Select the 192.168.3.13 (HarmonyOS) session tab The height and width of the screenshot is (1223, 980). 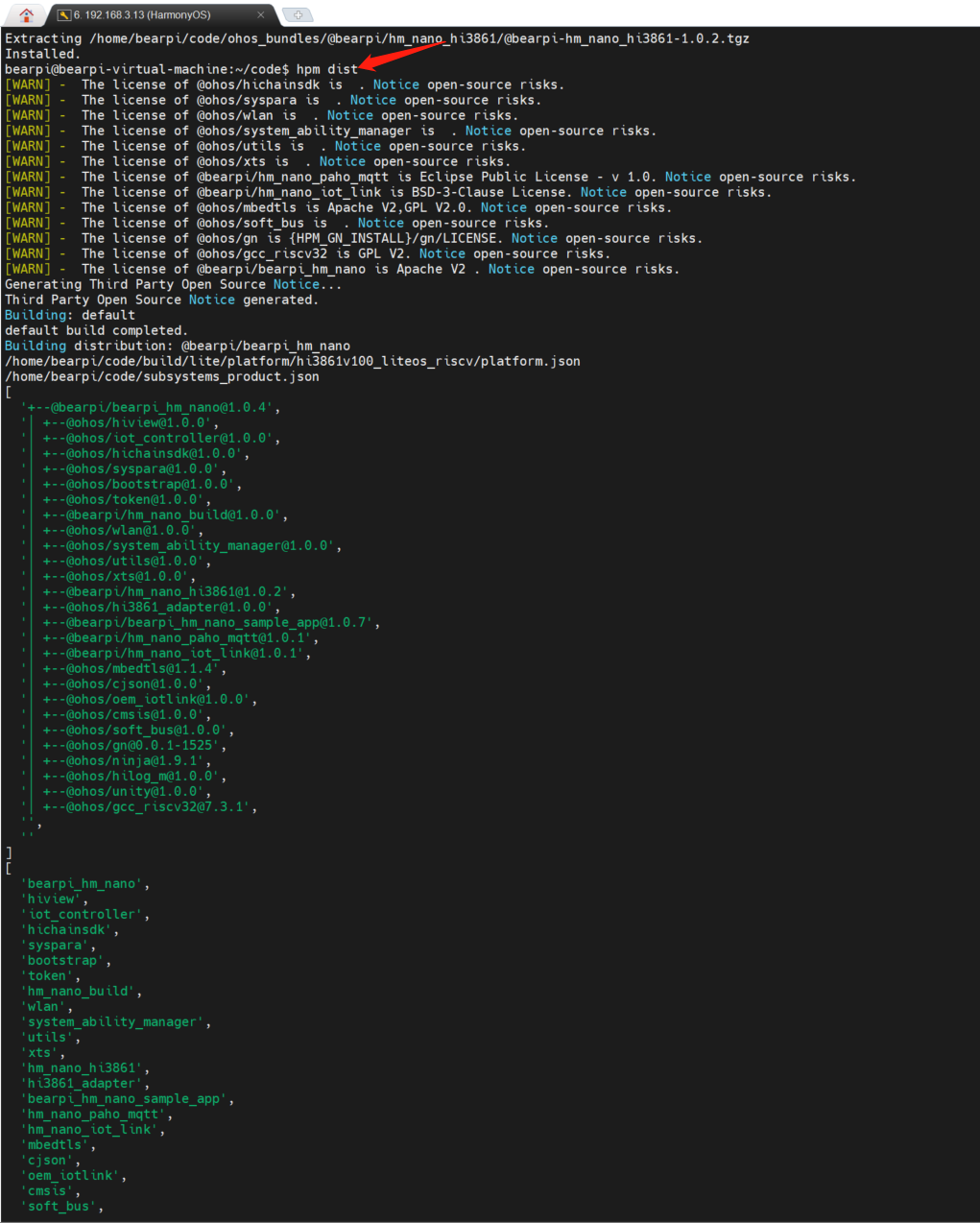(x=144, y=15)
